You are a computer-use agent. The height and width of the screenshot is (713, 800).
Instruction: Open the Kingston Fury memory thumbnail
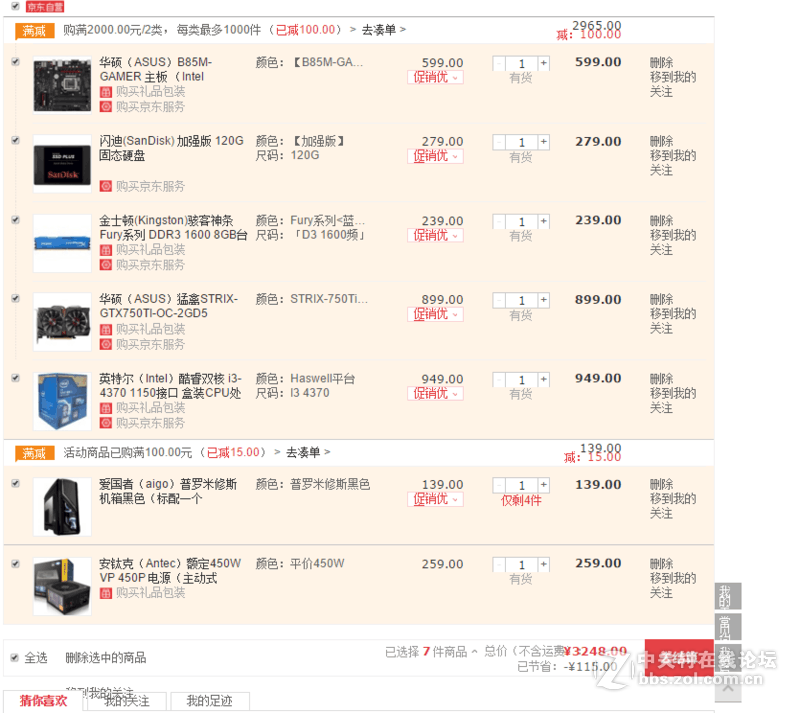pos(62,243)
